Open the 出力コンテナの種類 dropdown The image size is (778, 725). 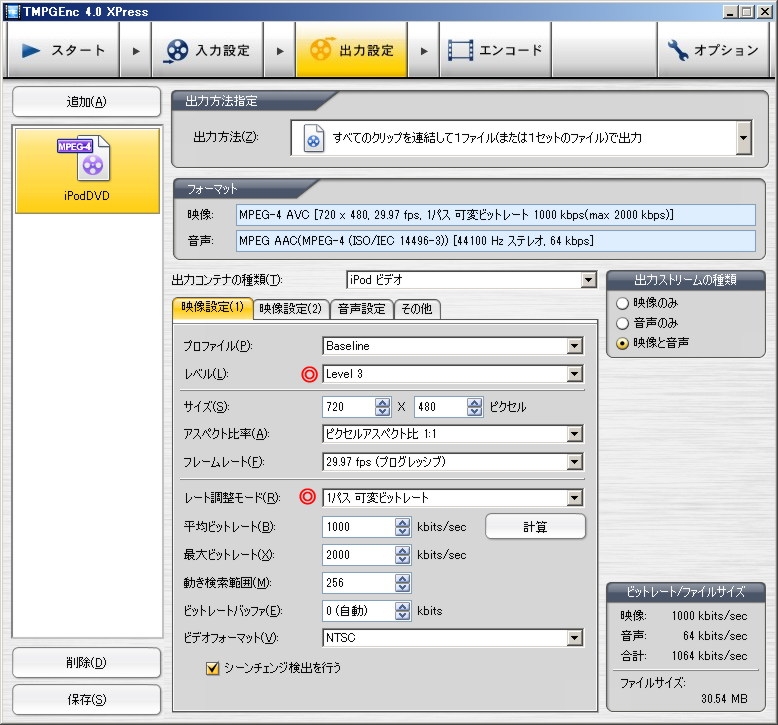(588, 280)
